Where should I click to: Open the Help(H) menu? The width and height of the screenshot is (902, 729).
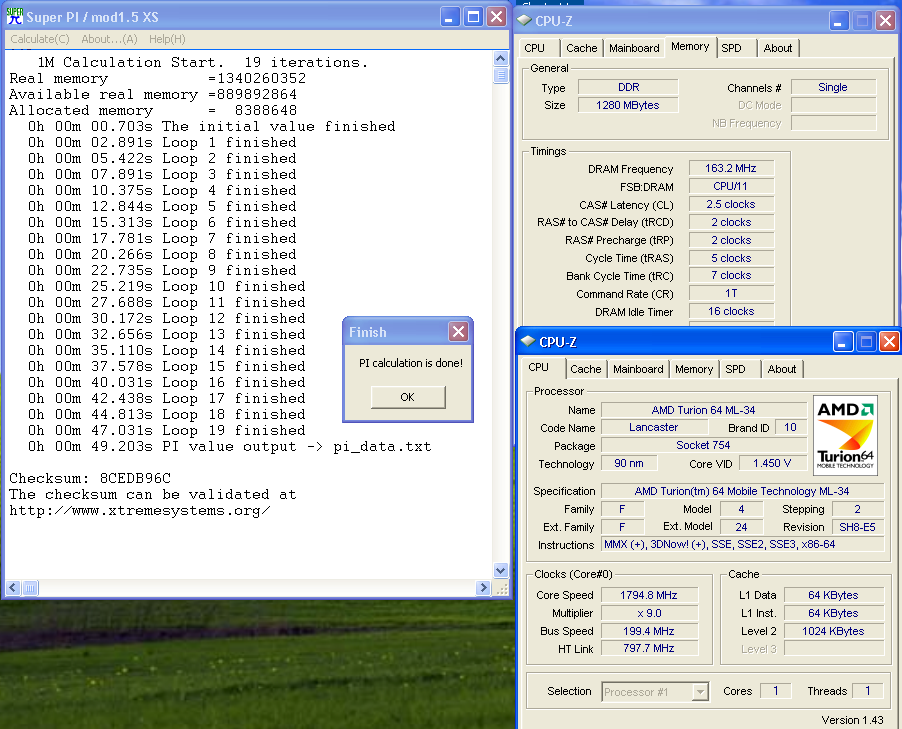coord(167,39)
